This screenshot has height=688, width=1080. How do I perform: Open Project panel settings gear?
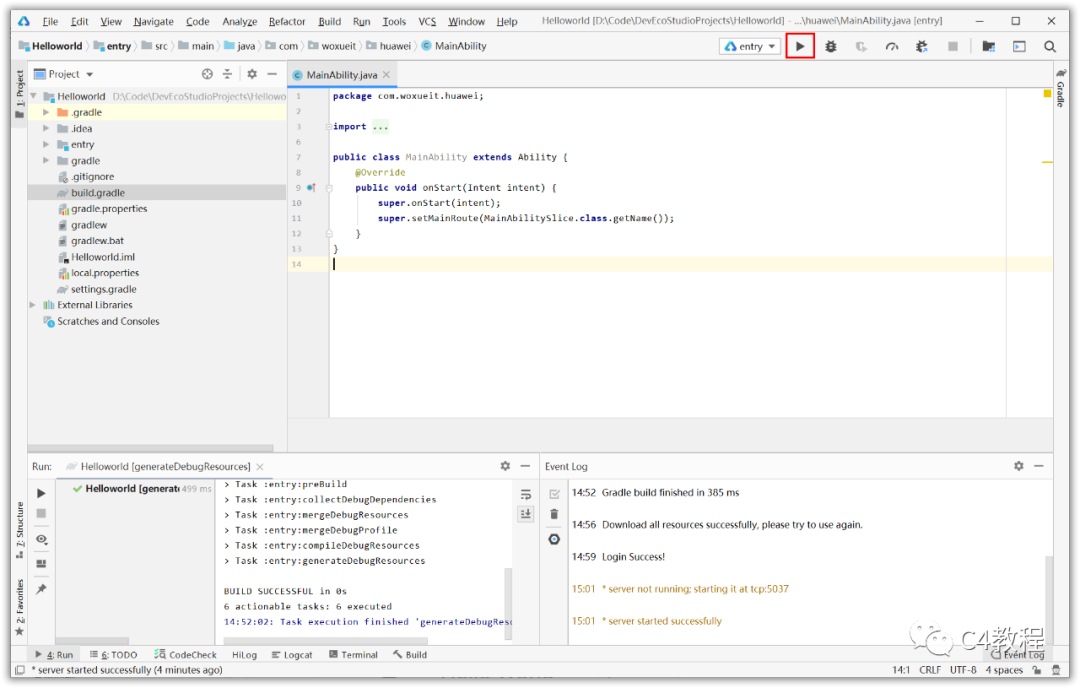click(252, 74)
